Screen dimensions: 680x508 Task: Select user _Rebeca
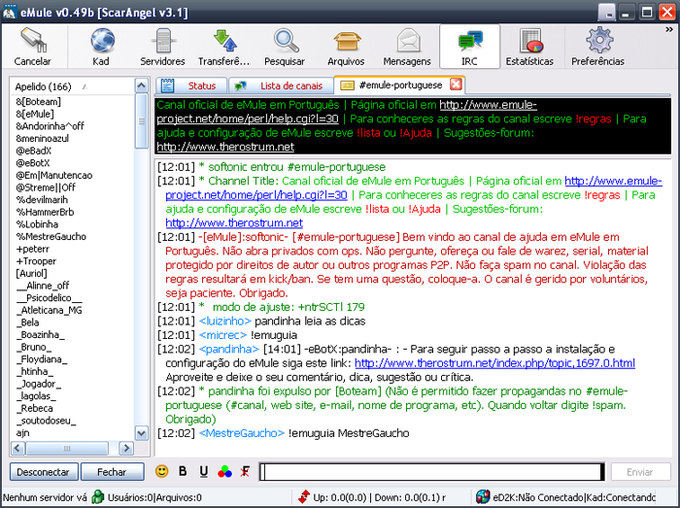[x=35, y=408]
